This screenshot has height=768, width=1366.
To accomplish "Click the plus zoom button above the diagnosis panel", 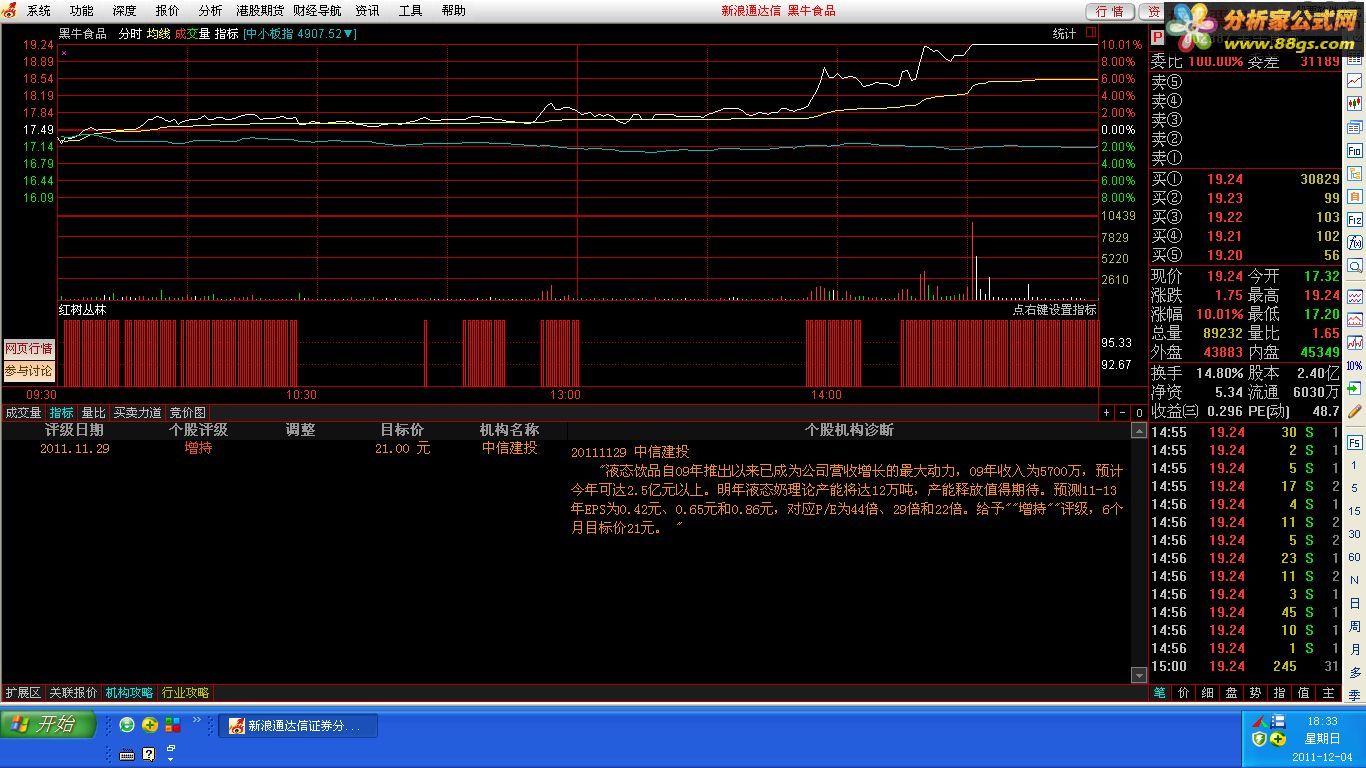I will pyautogui.click(x=1106, y=413).
